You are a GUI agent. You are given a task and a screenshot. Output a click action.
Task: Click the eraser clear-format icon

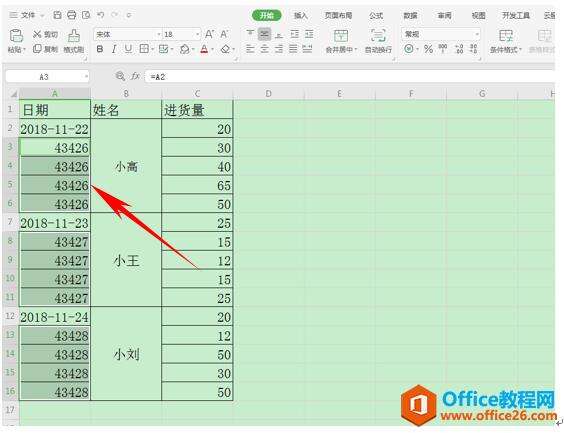click(x=226, y=49)
